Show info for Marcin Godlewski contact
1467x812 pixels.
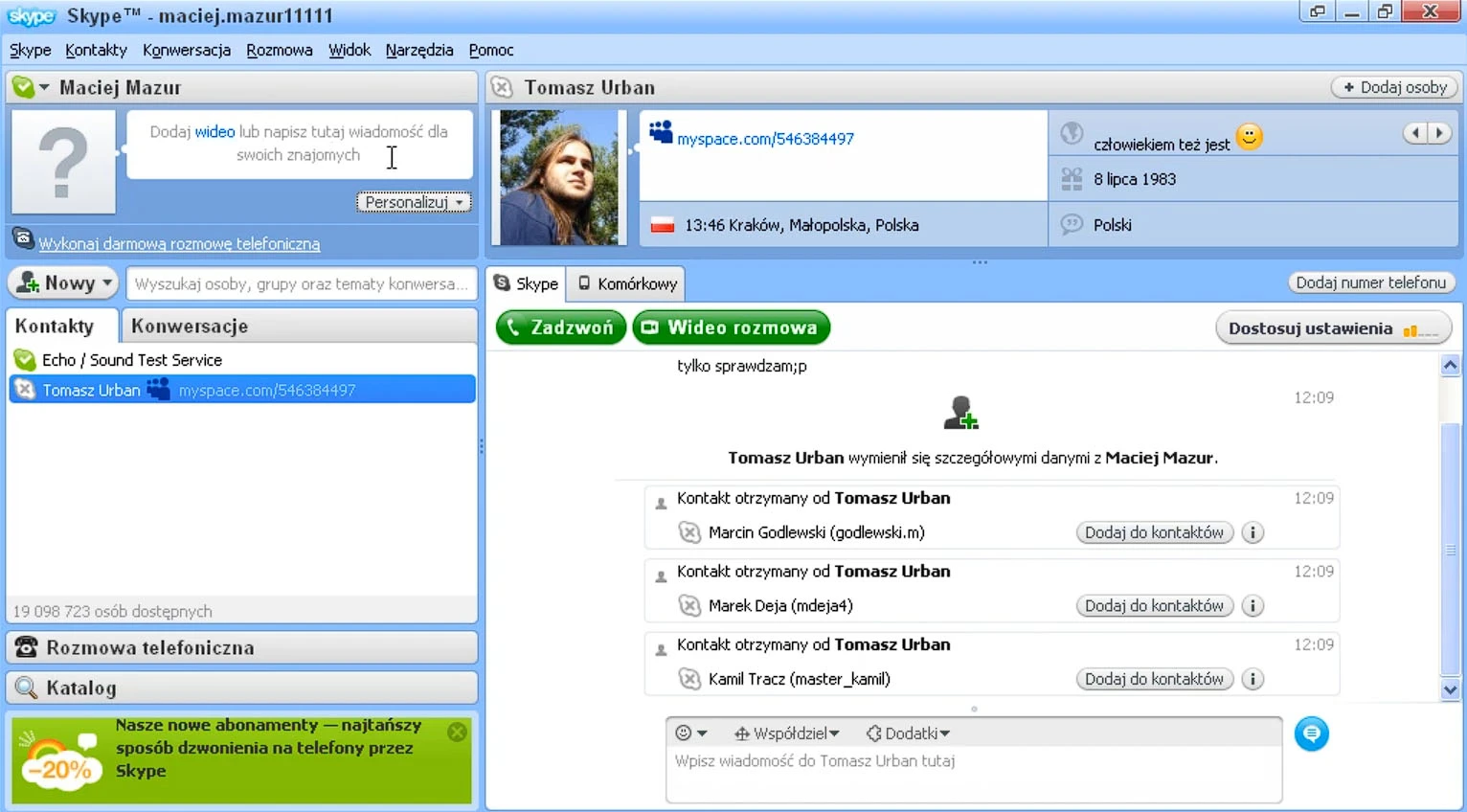pos(1253,532)
